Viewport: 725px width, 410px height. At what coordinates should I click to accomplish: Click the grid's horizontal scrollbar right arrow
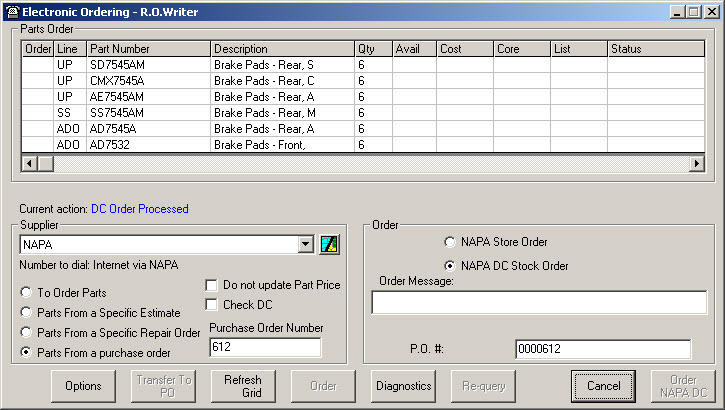[x=697, y=163]
